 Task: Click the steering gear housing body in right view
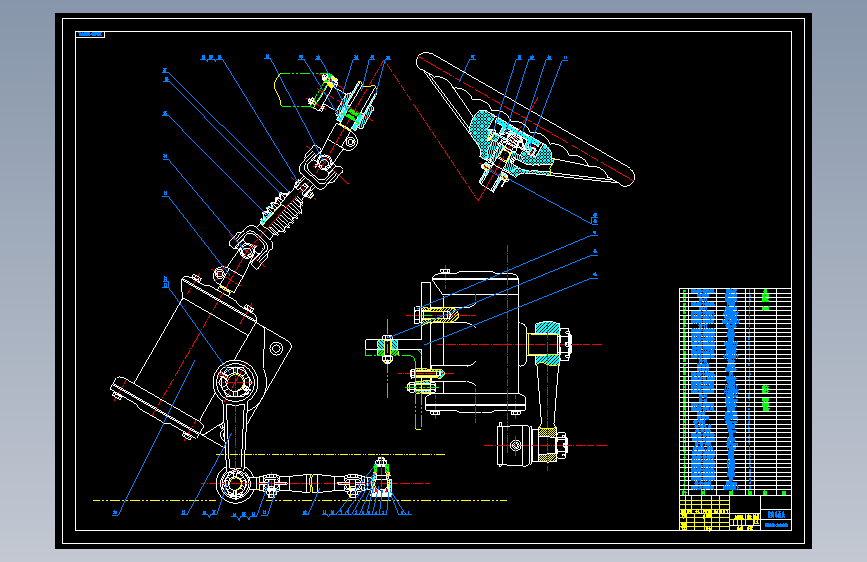(x=476, y=342)
